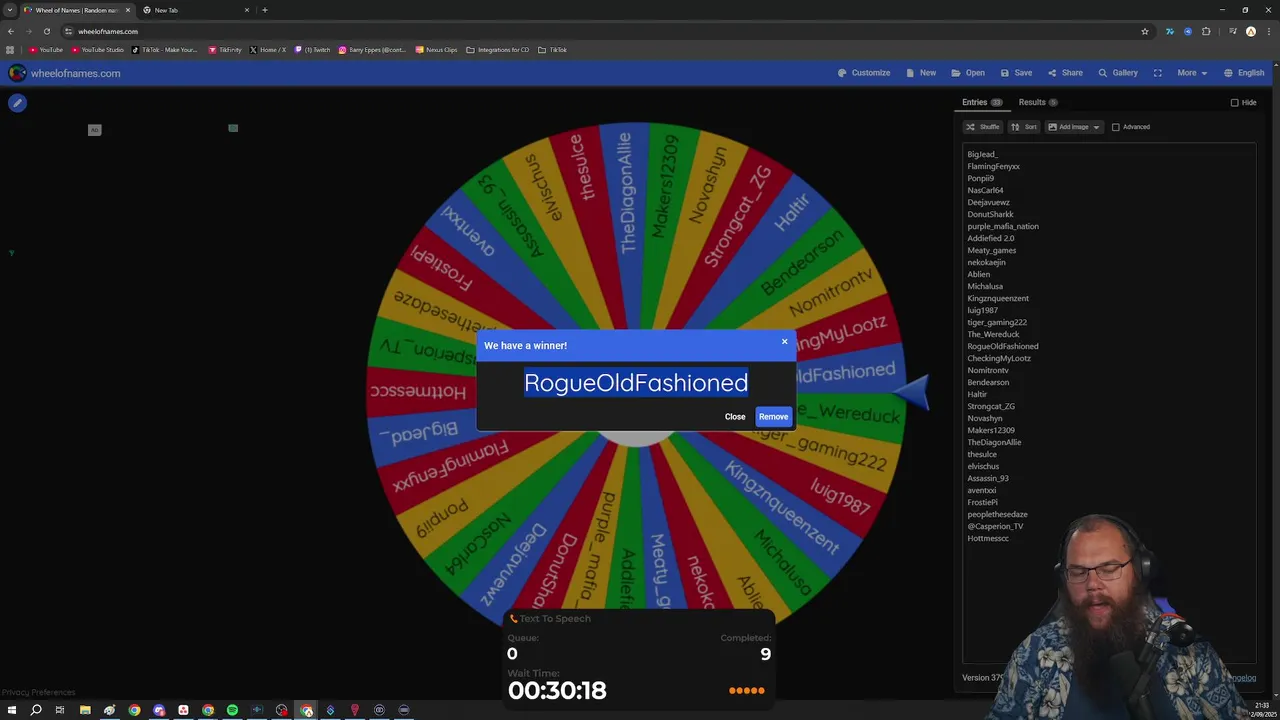
Task: Share the wheel
Action: (x=1065, y=73)
